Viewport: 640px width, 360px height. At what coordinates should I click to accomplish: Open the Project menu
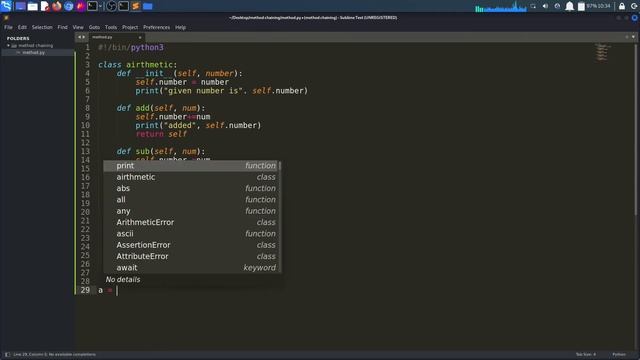tap(130, 27)
